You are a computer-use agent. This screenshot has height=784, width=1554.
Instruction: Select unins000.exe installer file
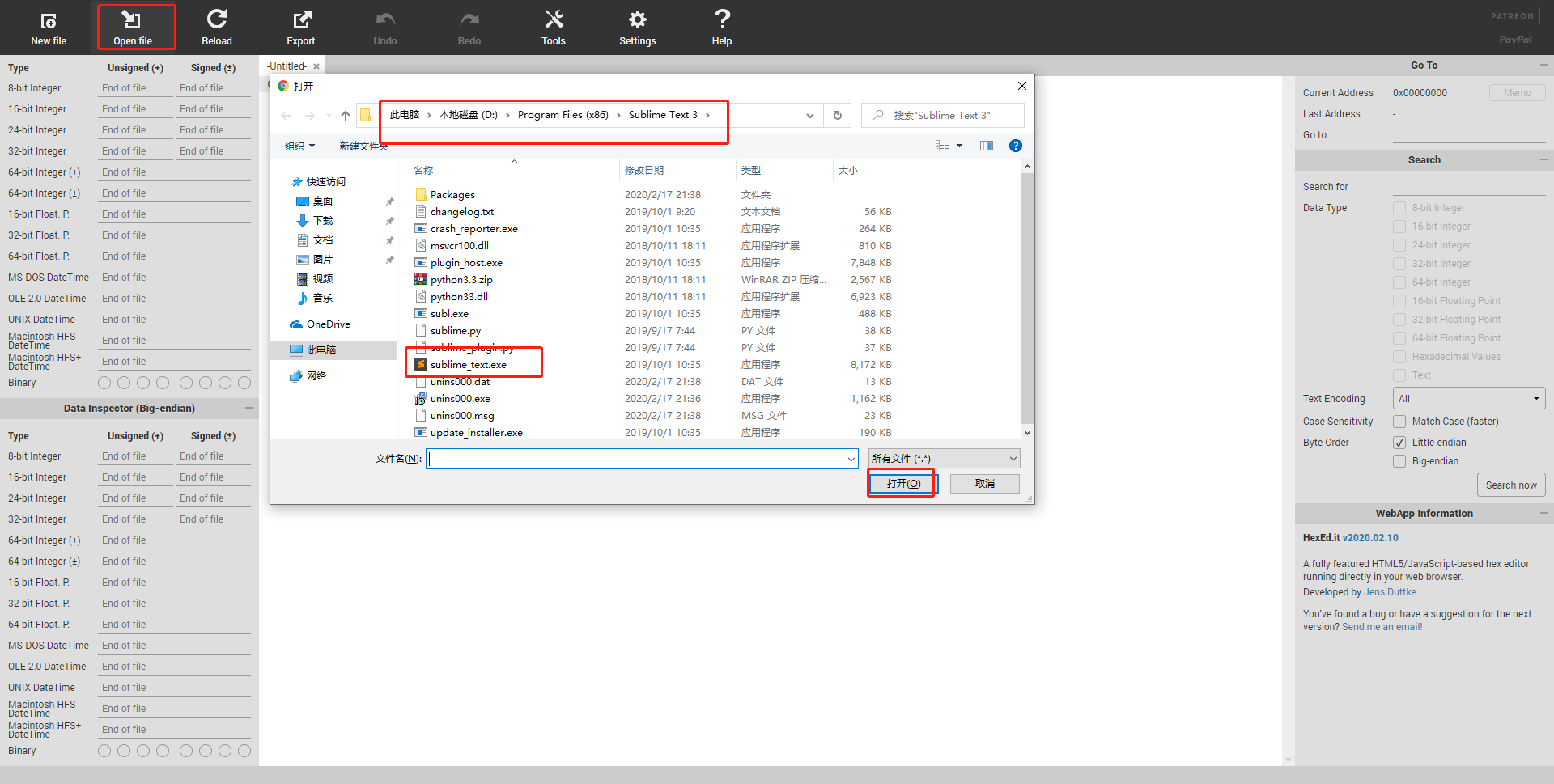tap(461, 399)
